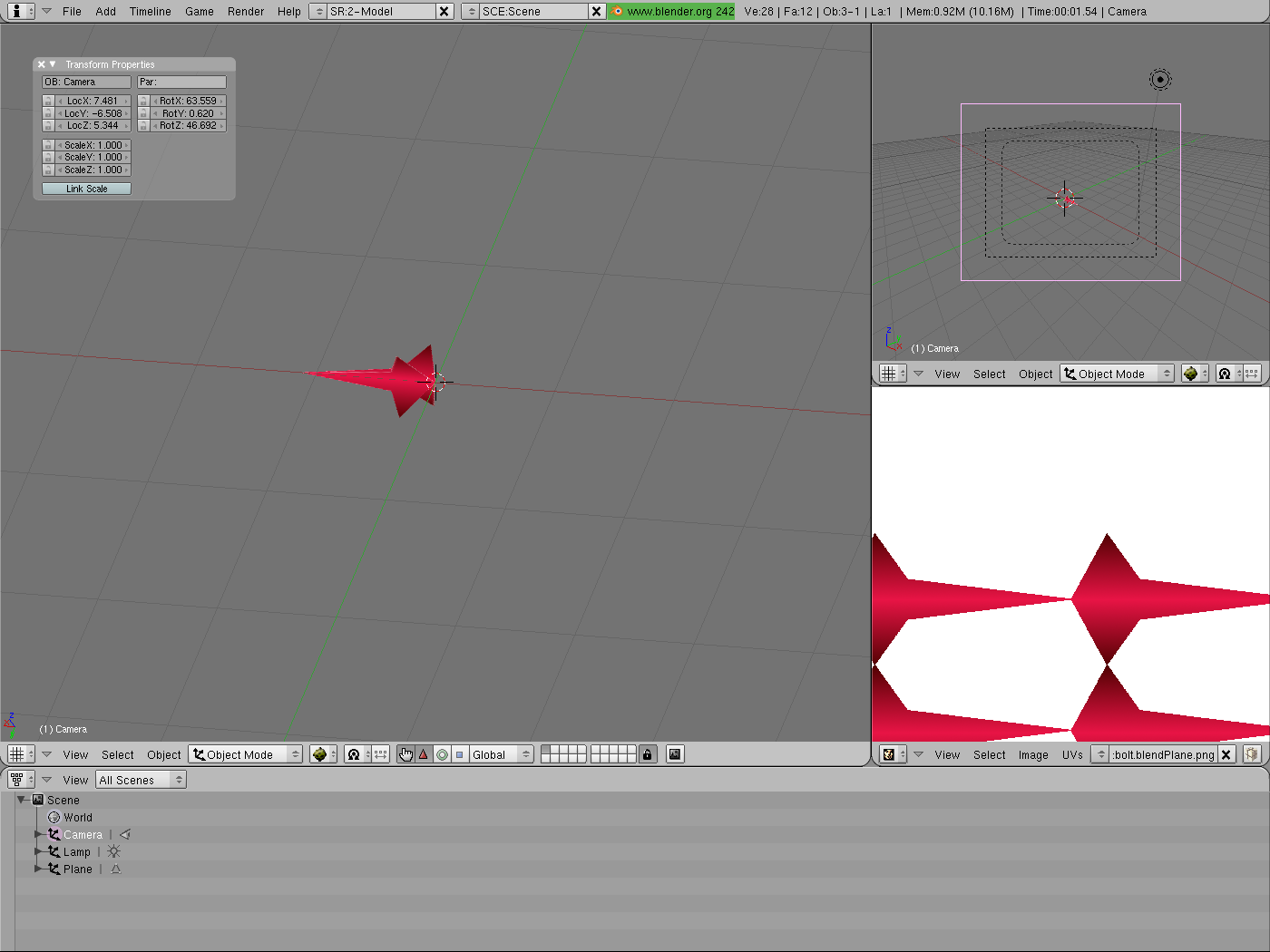The image size is (1270, 952).
Task: Toggle the 3D manipulator hand button
Action: [x=405, y=754]
